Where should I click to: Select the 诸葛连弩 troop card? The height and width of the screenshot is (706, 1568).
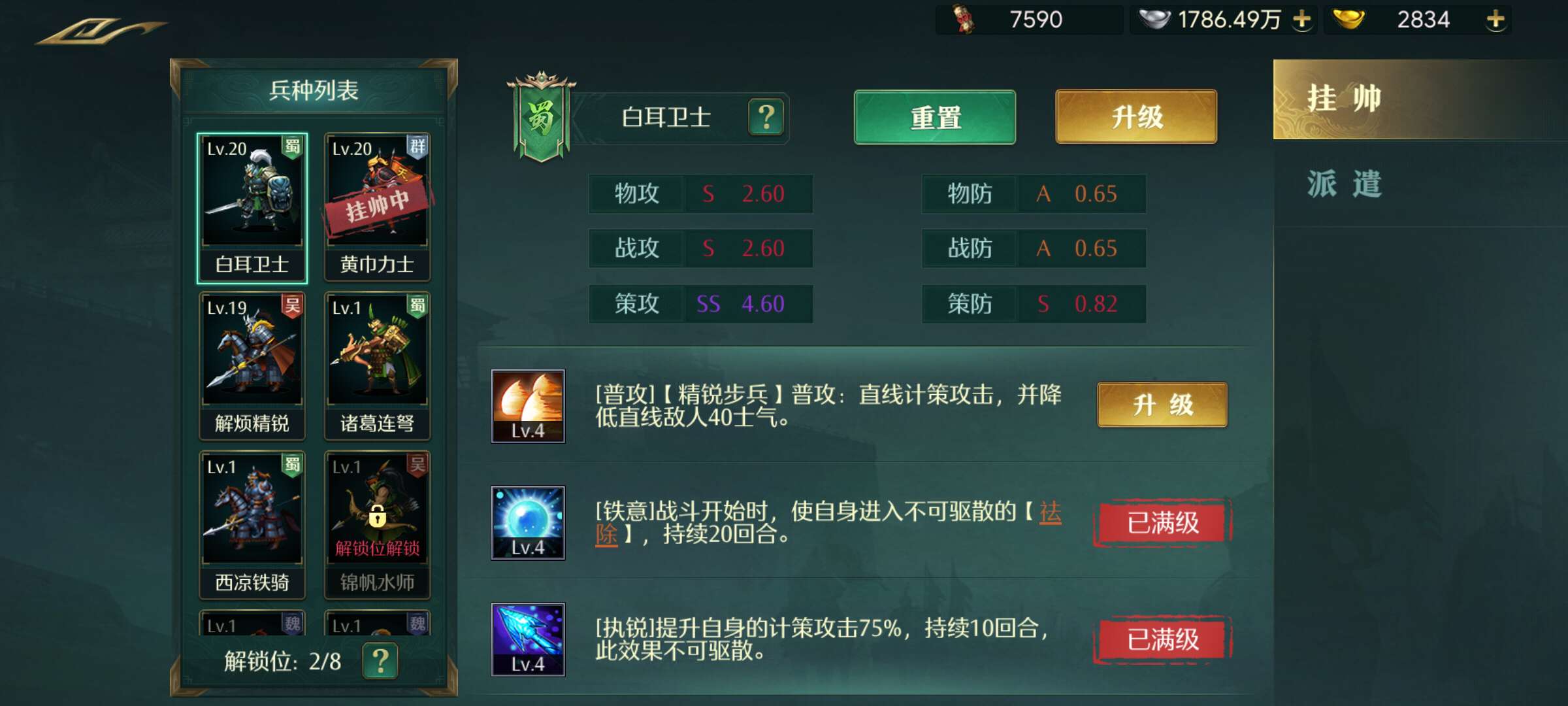click(377, 366)
